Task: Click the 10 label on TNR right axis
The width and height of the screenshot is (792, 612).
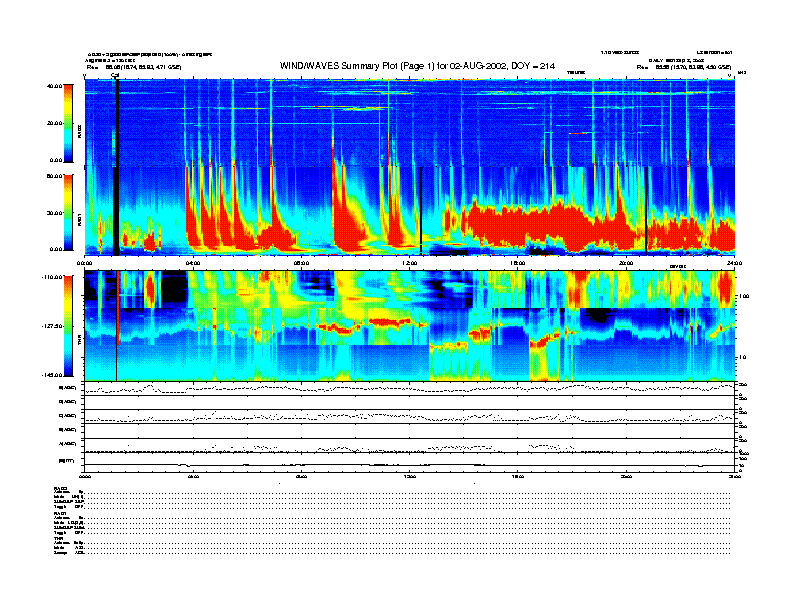Action: pyautogui.click(x=742, y=357)
